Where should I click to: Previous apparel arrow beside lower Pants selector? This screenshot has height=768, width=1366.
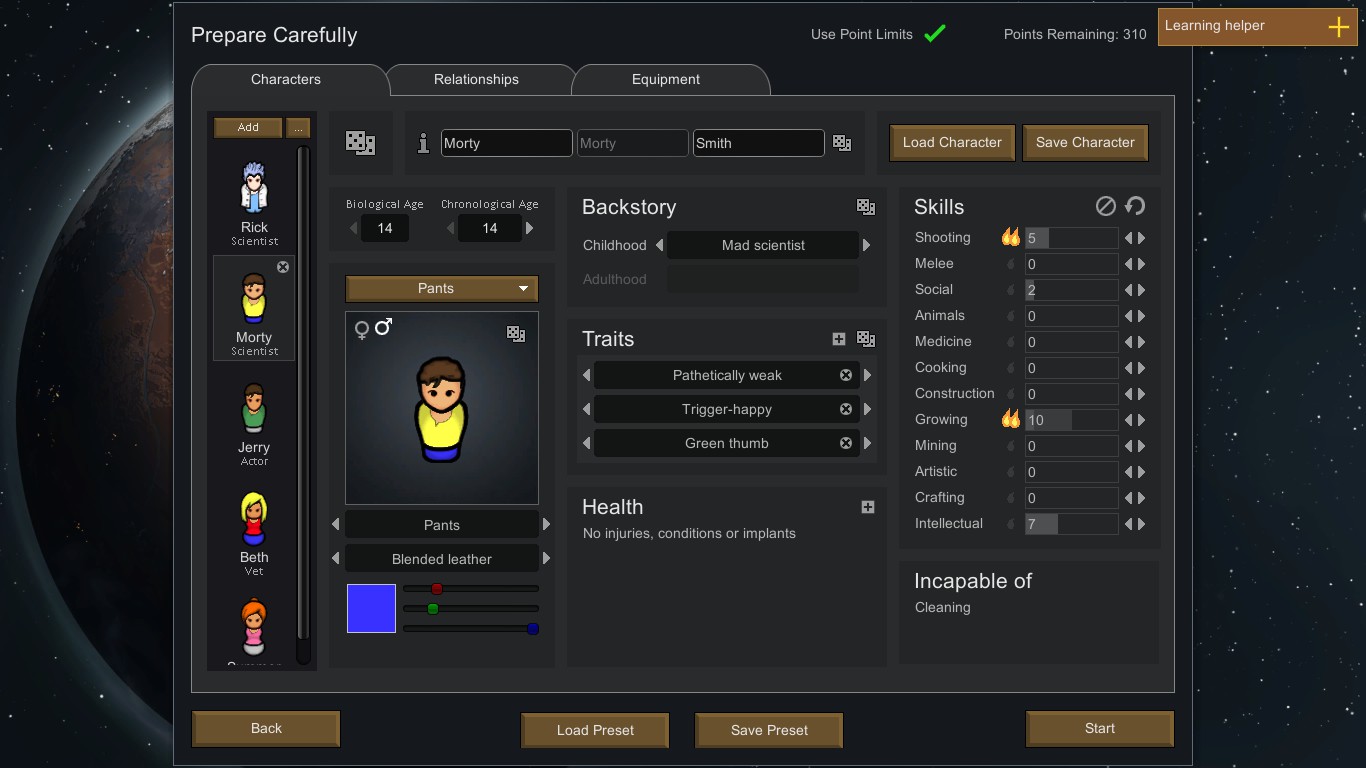pyautogui.click(x=335, y=524)
